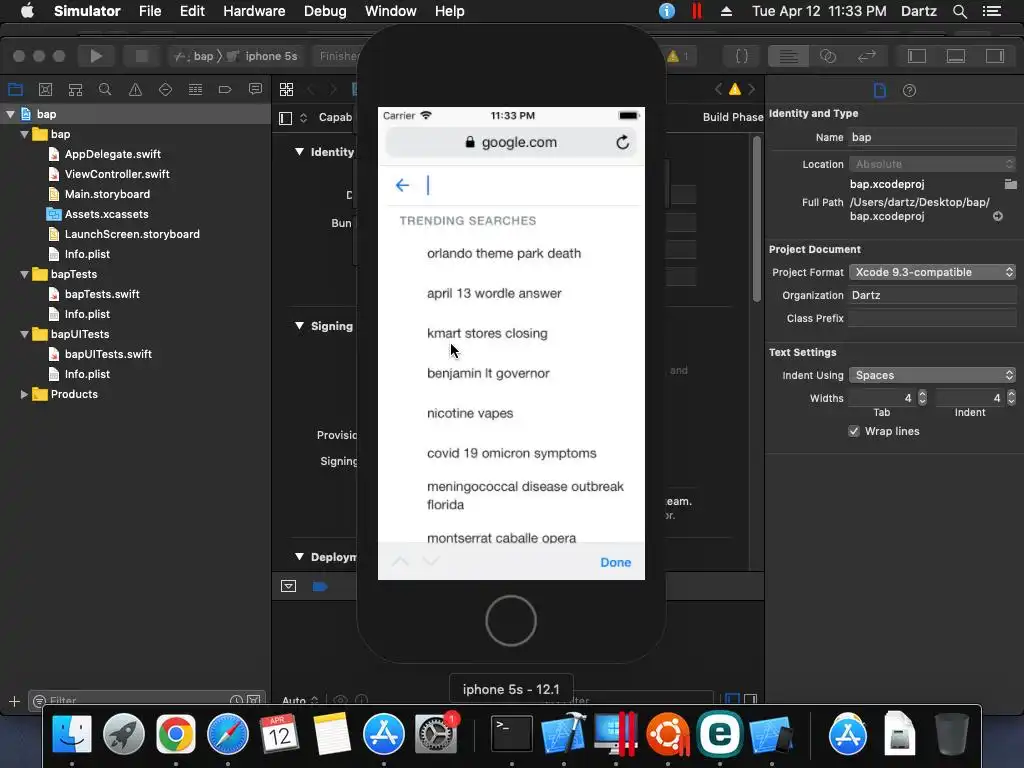Open the Indent Using dropdown
Screen dimensions: 1024x768
coord(932,376)
